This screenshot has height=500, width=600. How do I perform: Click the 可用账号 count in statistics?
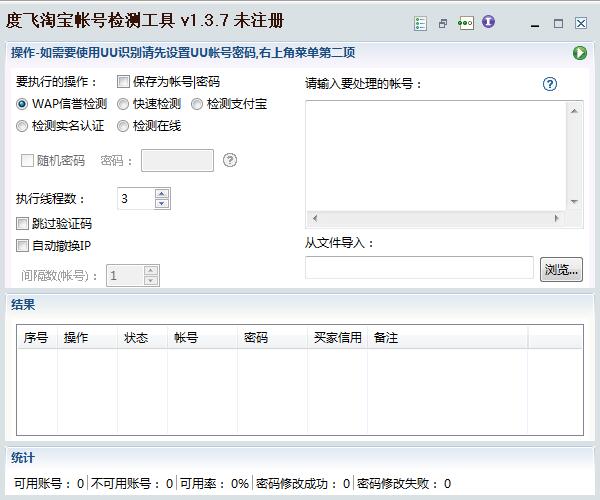tap(80, 484)
